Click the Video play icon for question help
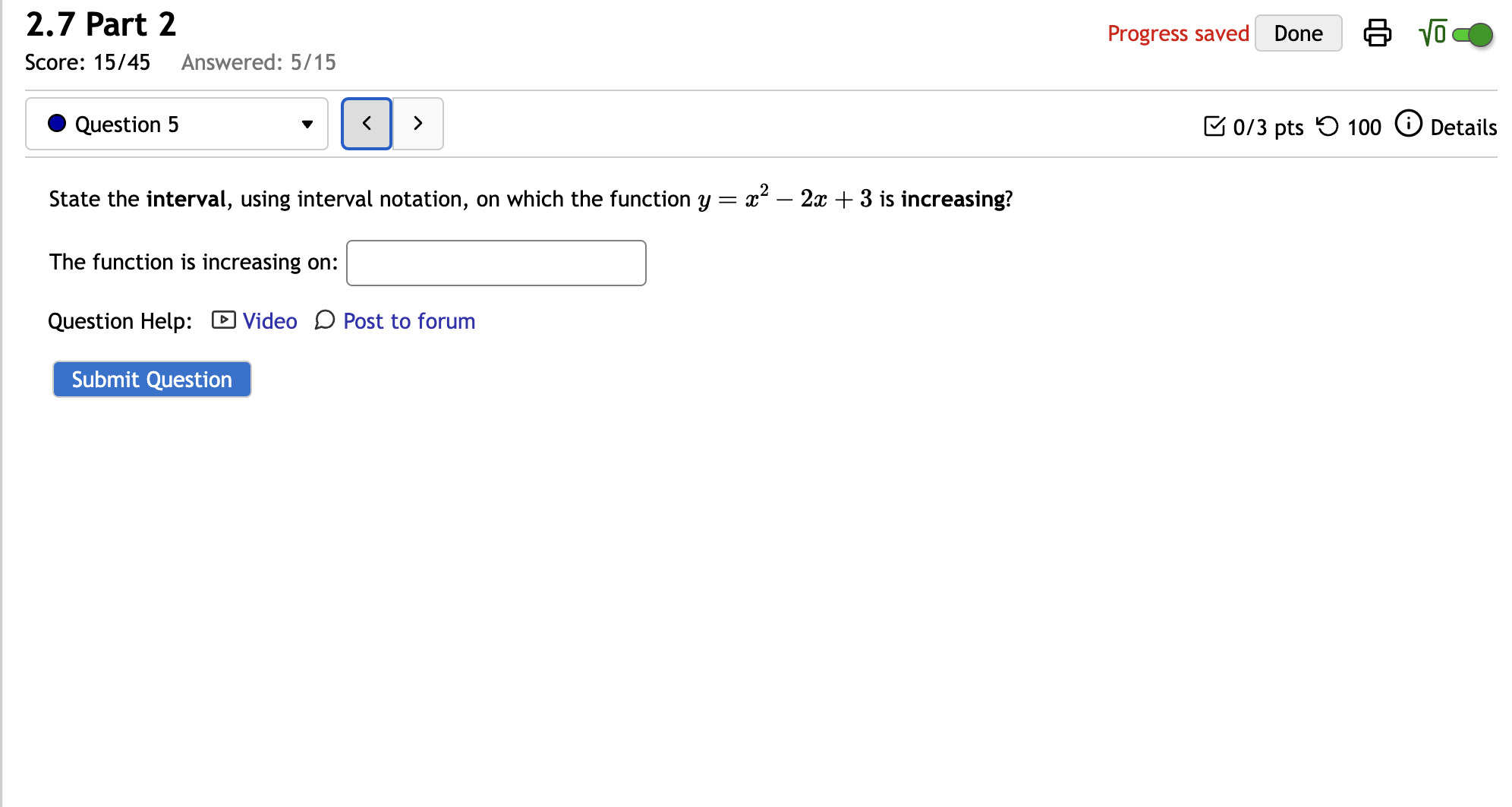The width and height of the screenshot is (1512, 807). tap(222, 320)
